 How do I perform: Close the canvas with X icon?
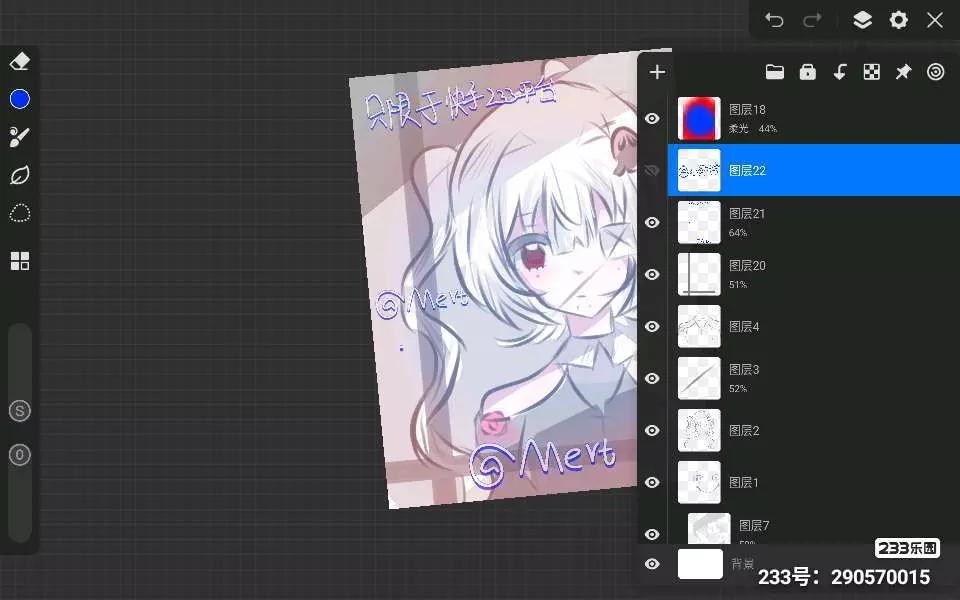click(x=935, y=20)
